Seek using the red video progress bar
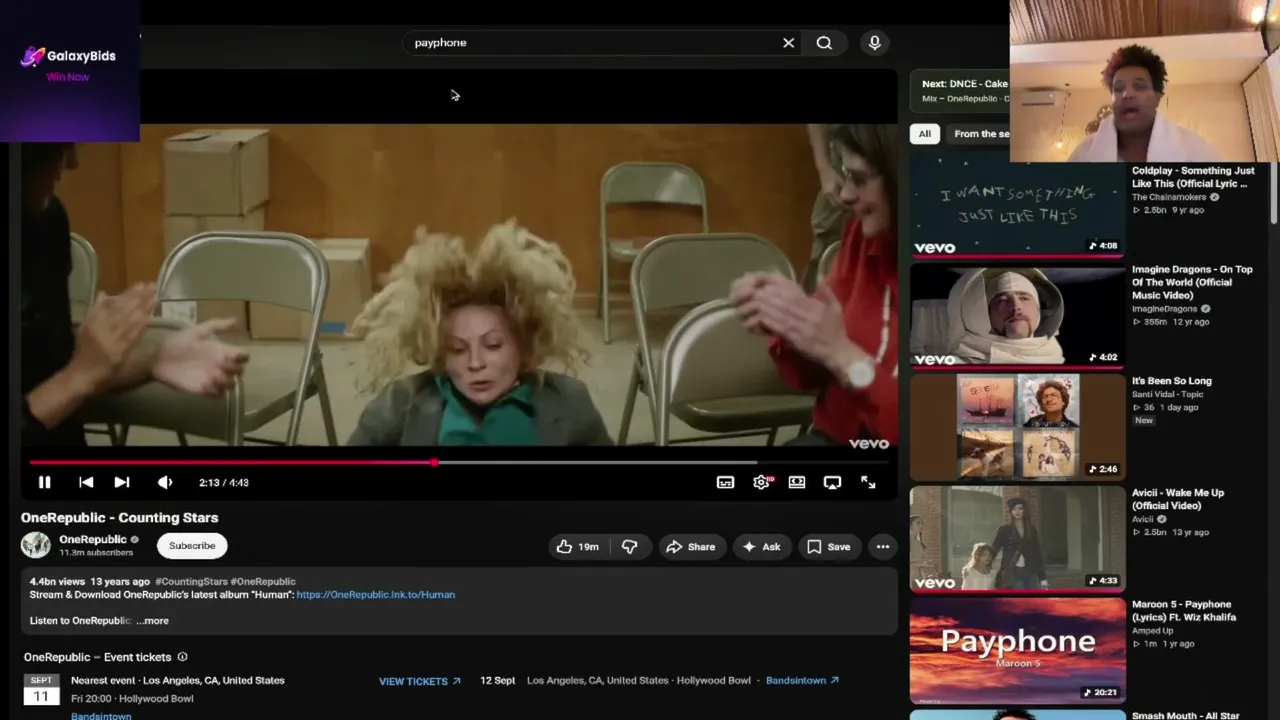 coord(459,462)
